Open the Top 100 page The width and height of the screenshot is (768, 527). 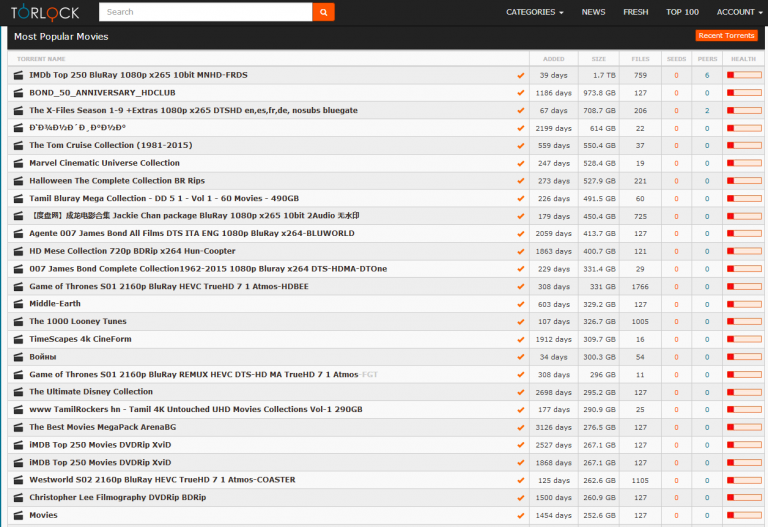coord(682,12)
